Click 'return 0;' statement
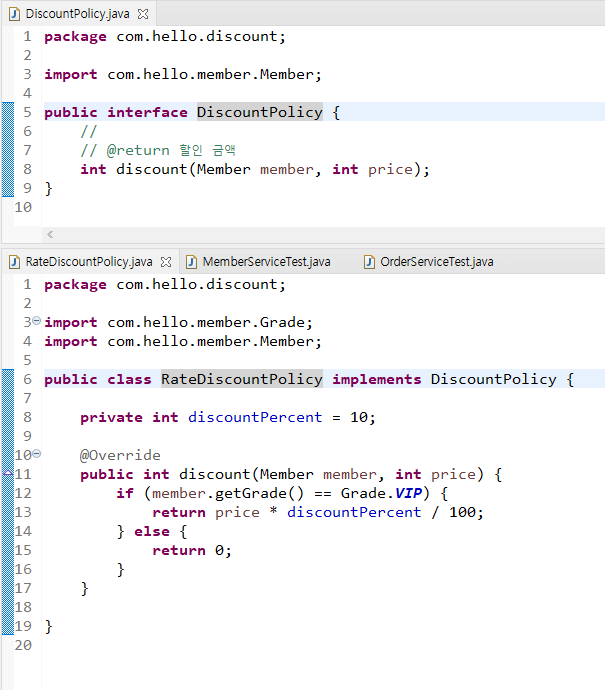Image resolution: width=605 pixels, height=690 pixels. [192, 550]
